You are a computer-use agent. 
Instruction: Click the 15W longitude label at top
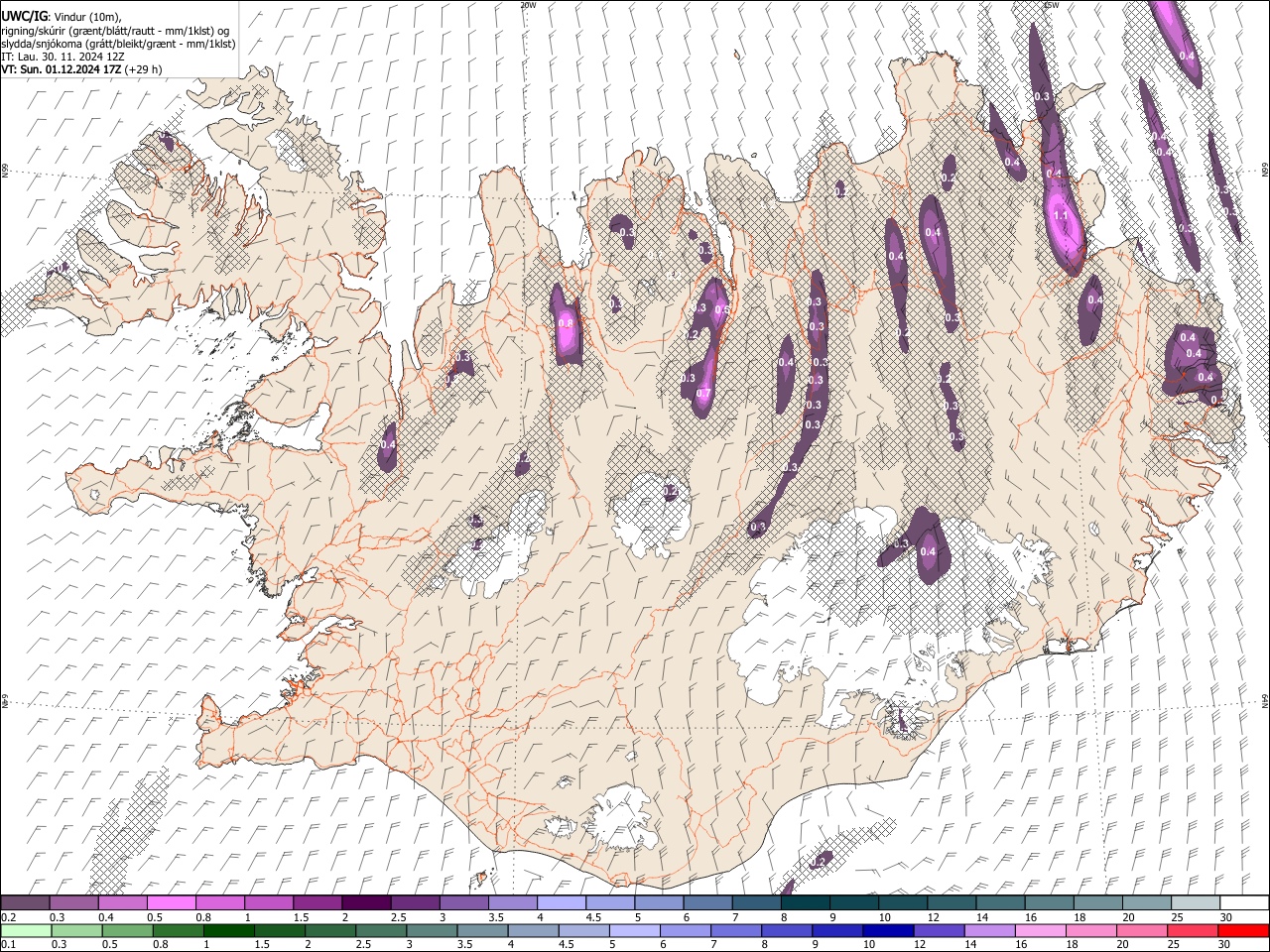point(1052,5)
